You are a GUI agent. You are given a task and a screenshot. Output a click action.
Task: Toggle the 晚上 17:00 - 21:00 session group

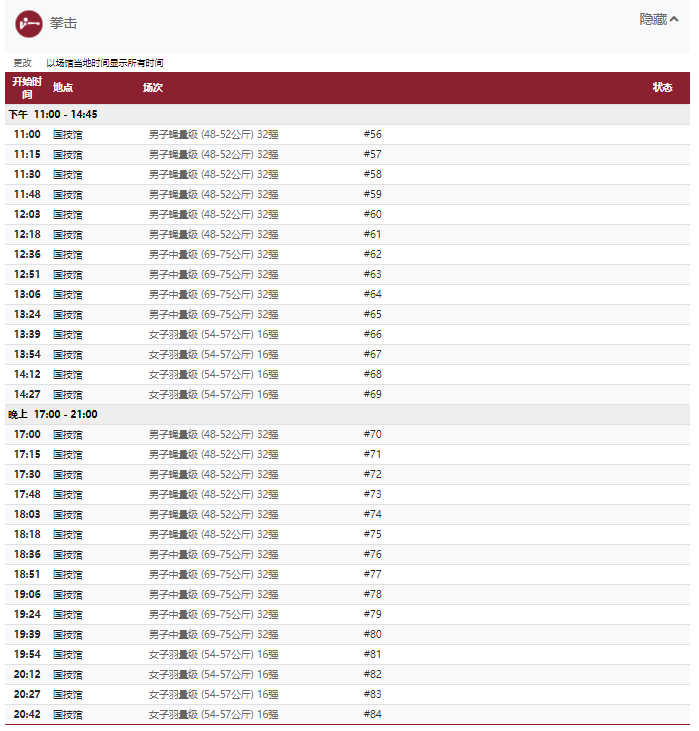347,414
